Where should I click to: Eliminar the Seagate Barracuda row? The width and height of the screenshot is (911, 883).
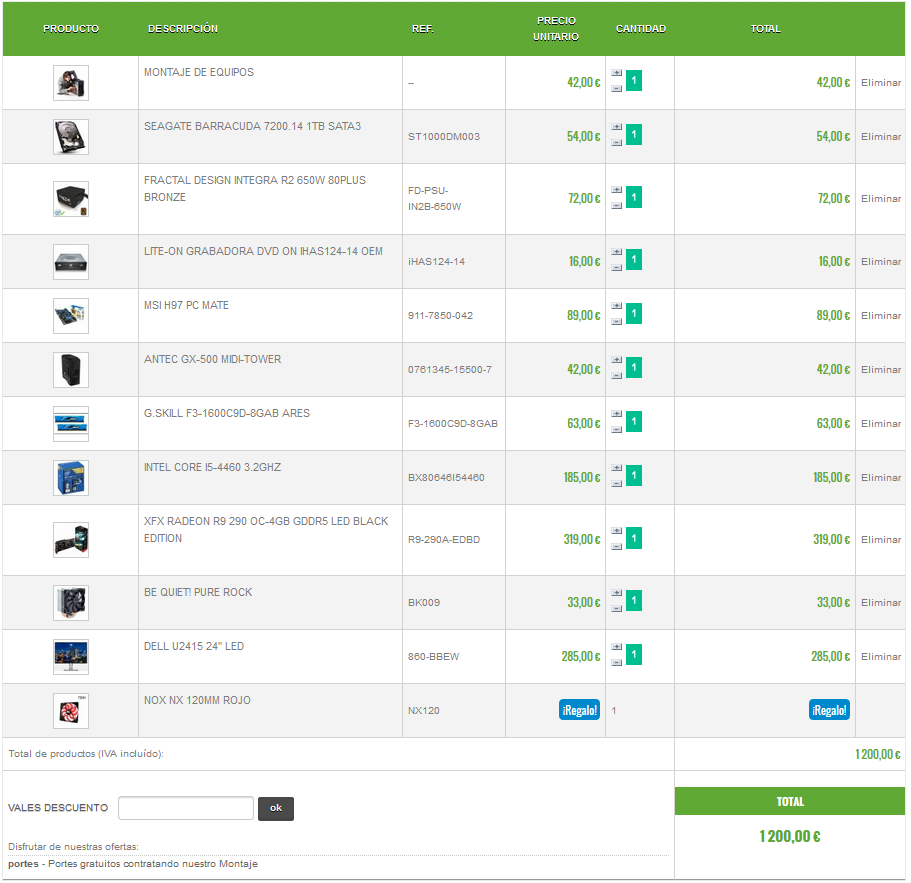pos(881,137)
